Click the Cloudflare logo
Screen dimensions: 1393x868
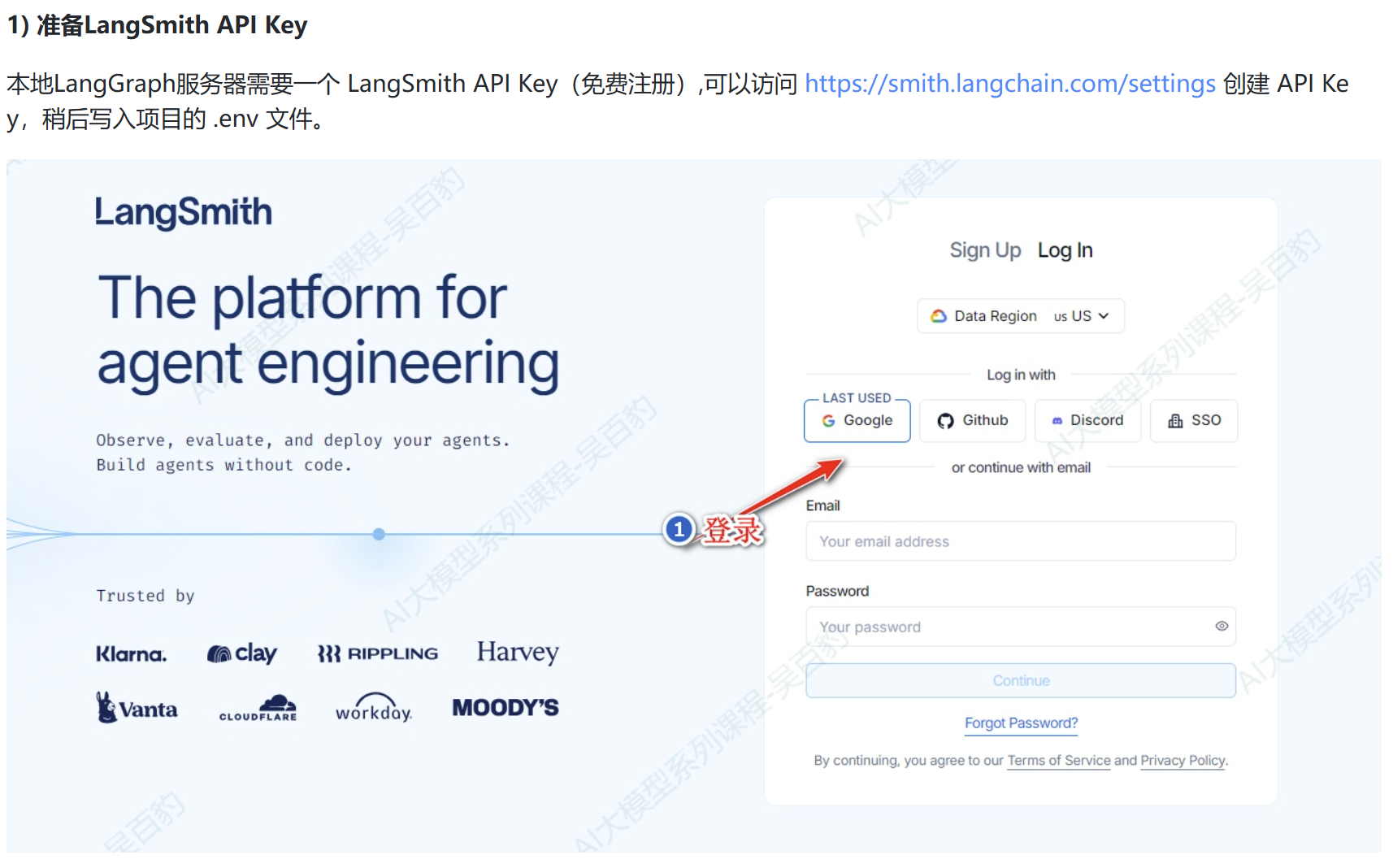[x=258, y=708]
